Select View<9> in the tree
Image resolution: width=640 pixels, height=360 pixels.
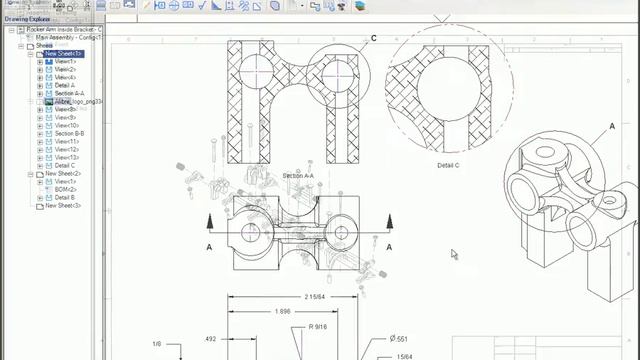(65, 117)
